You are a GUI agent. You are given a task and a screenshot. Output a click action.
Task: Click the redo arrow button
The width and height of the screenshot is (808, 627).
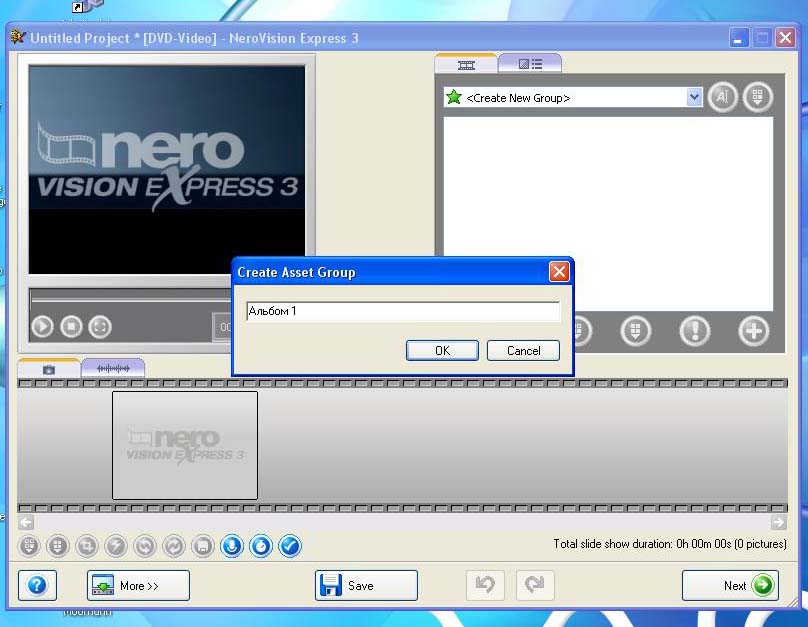pyautogui.click(x=535, y=585)
